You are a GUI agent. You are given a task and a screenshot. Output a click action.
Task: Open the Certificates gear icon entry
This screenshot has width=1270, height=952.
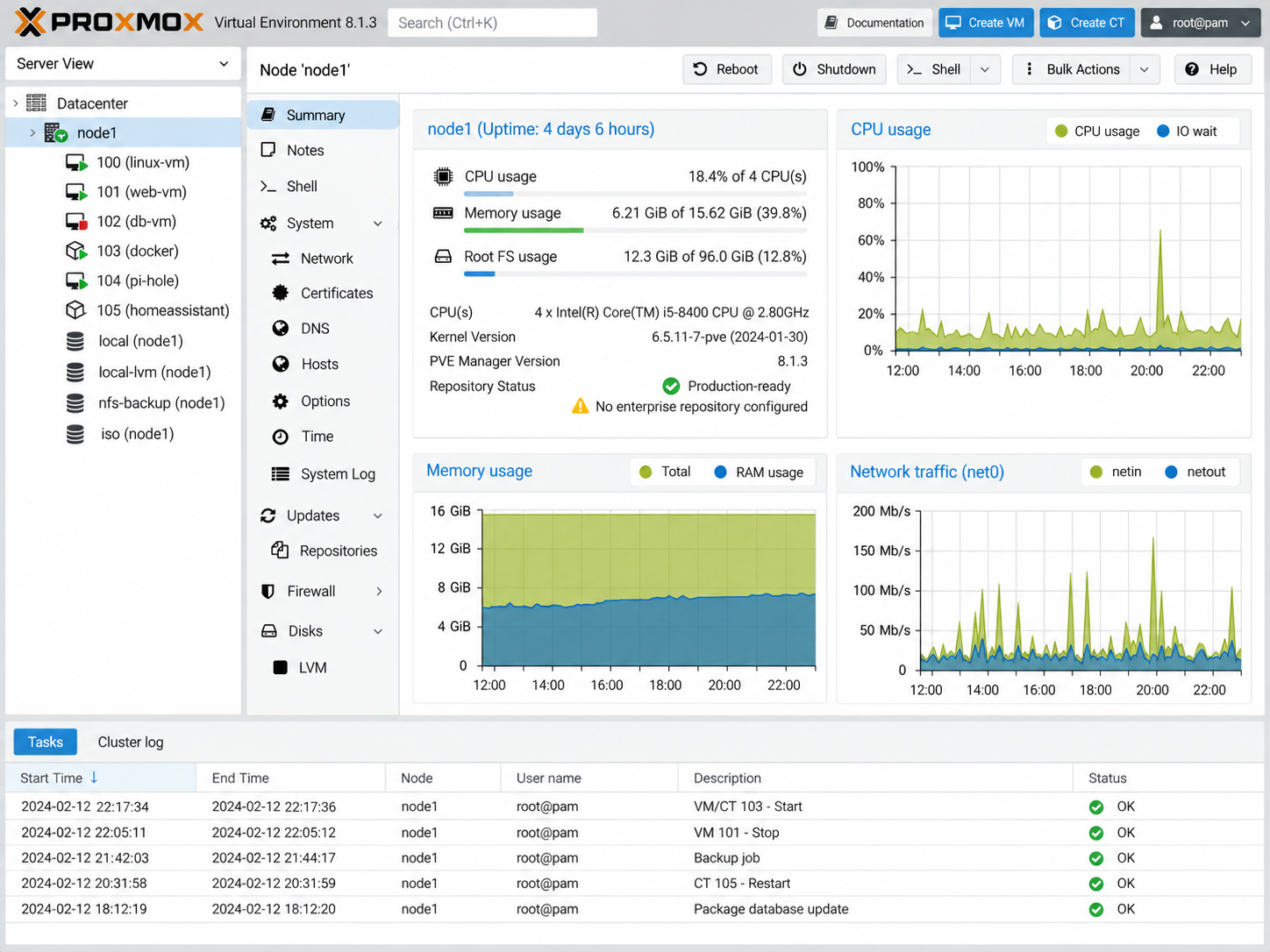[x=280, y=293]
